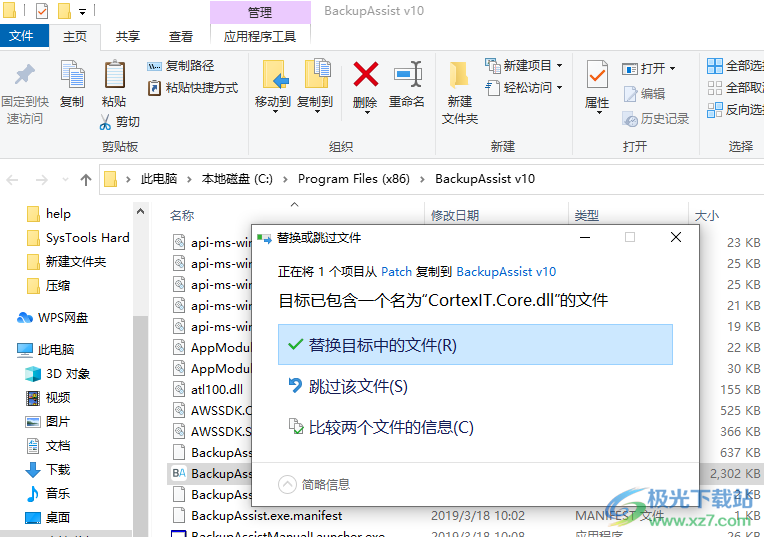Select the atl100.dll file
Screen dimensions: 764x537
click(x=208, y=389)
